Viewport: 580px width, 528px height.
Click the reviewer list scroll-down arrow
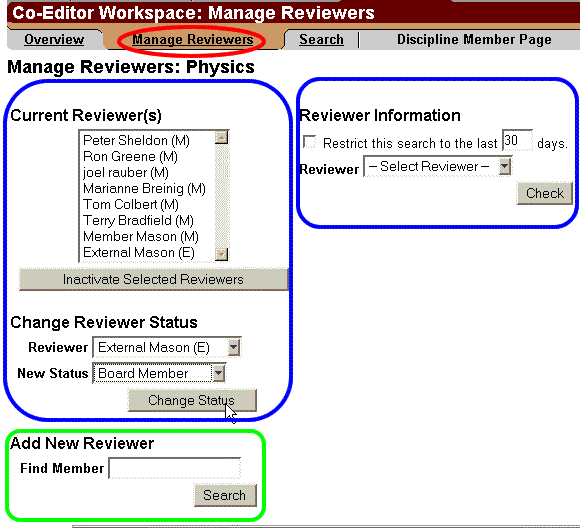coord(222,254)
